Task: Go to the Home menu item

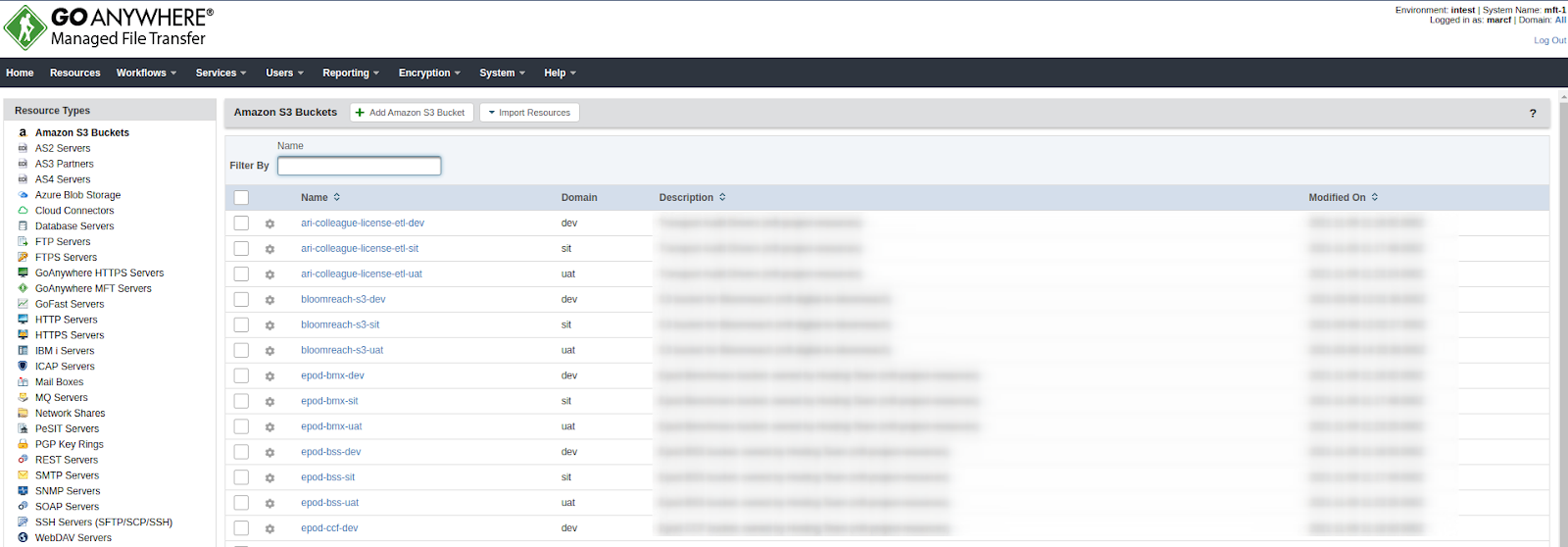Action: click(x=20, y=73)
